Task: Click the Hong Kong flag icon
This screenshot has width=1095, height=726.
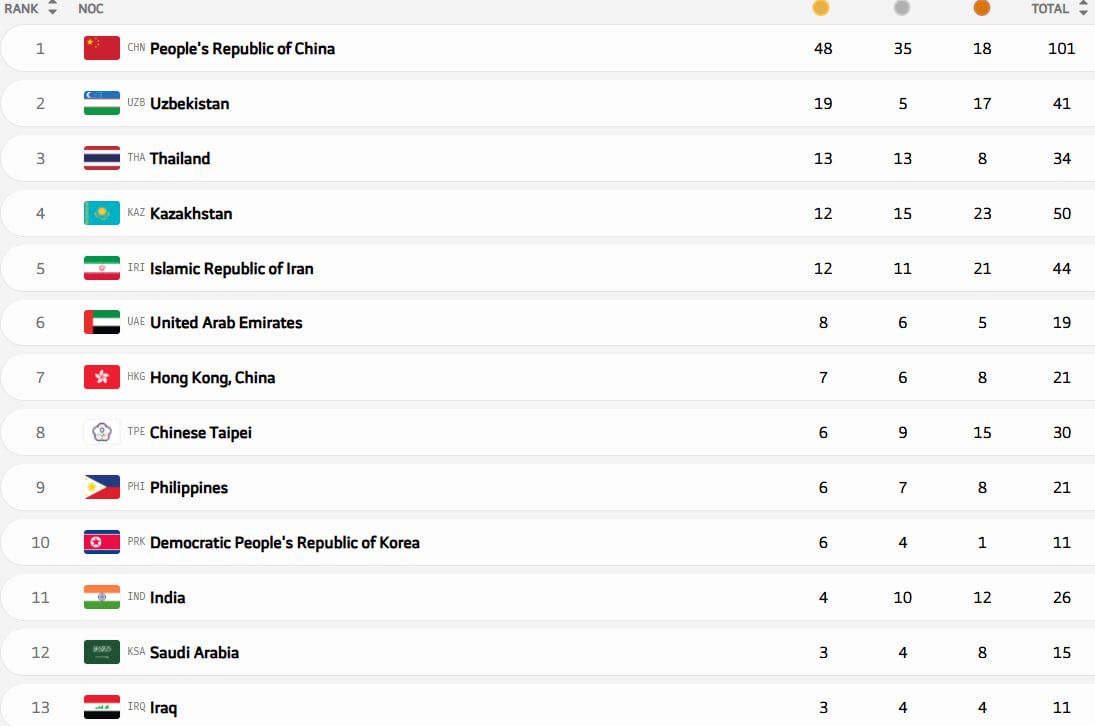Action: [102, 377]
